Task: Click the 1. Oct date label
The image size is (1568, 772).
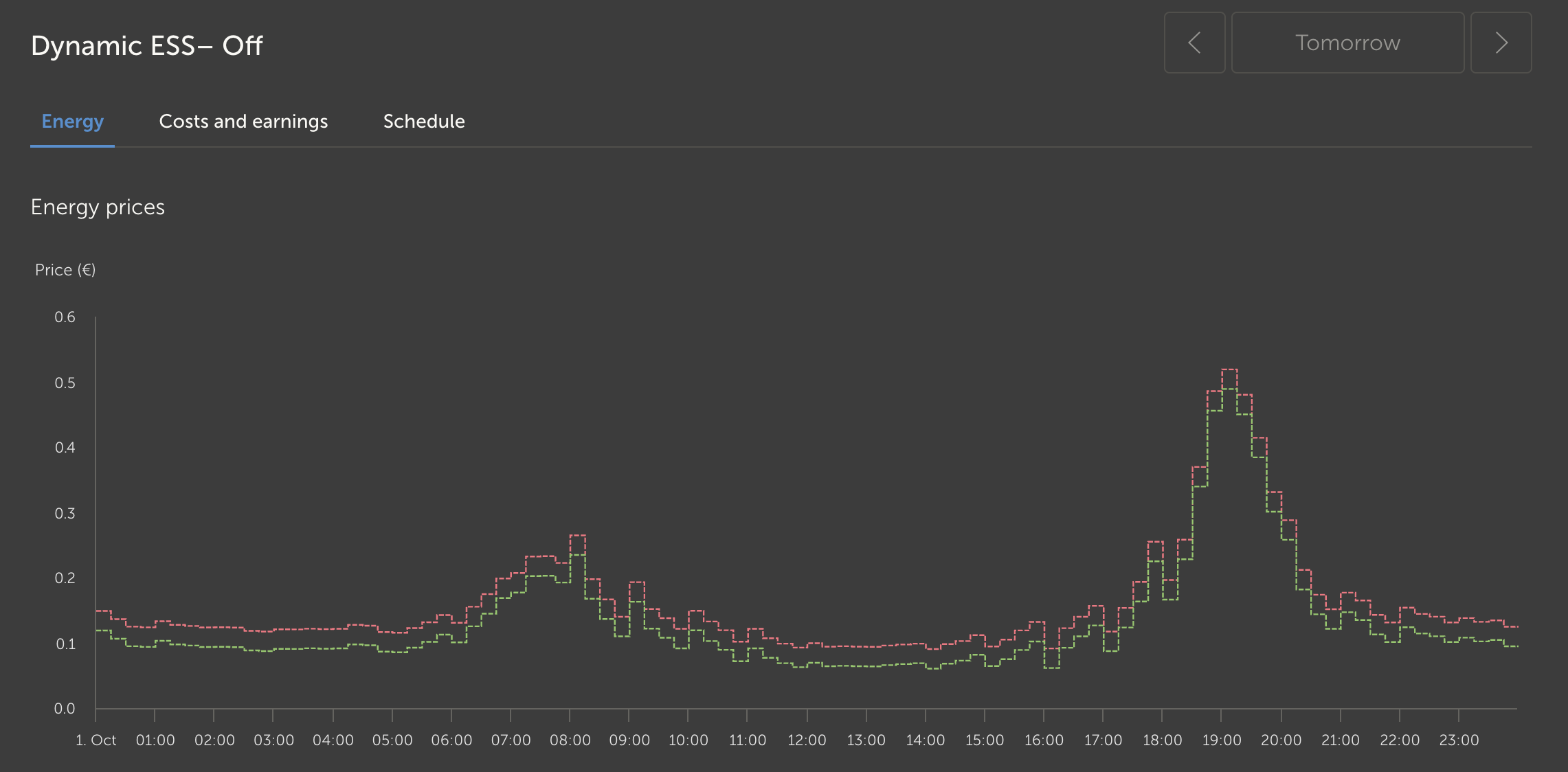Action: click(x=96, y=740)
